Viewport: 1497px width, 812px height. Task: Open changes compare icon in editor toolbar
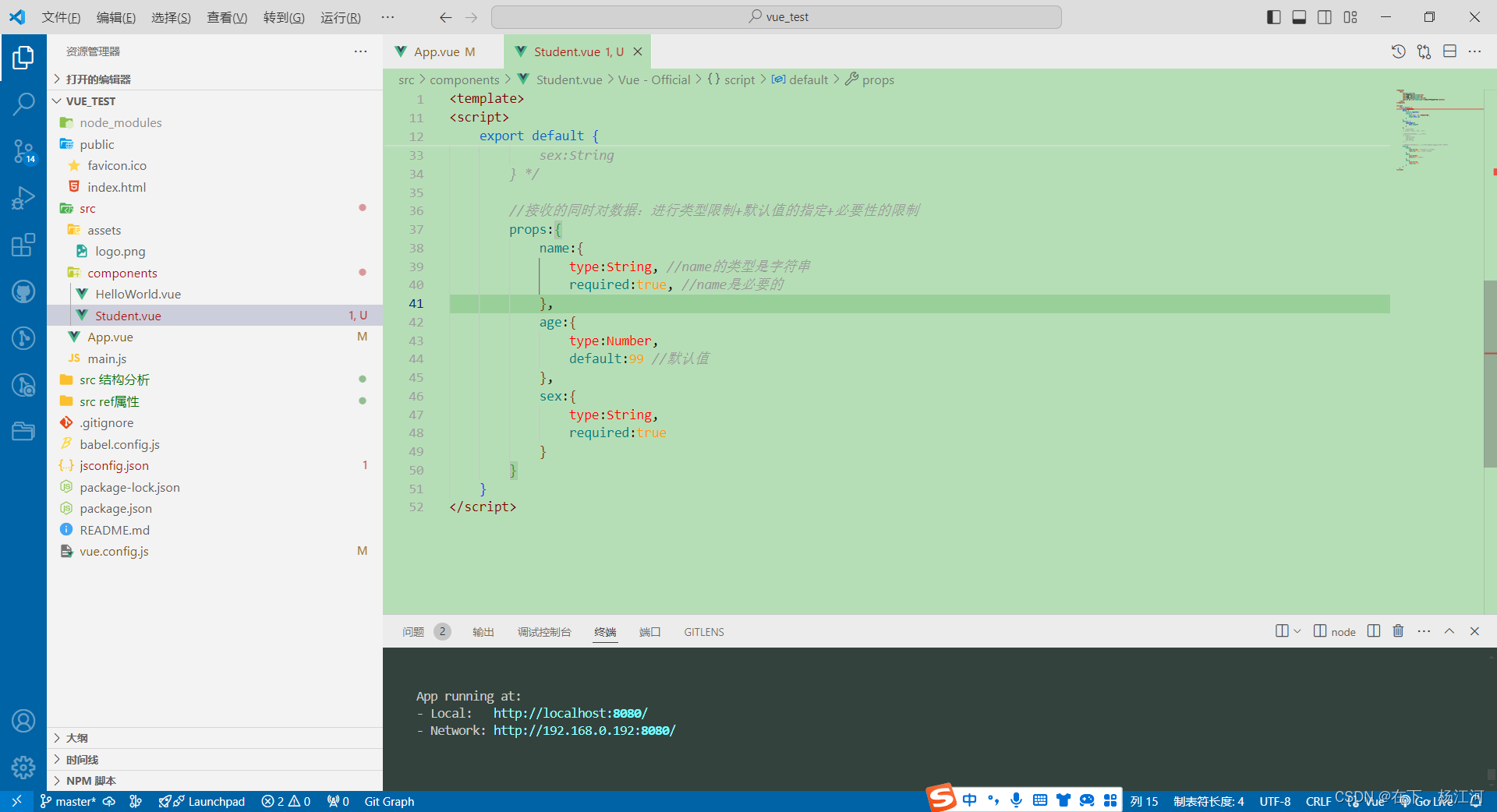(1424, 51)
